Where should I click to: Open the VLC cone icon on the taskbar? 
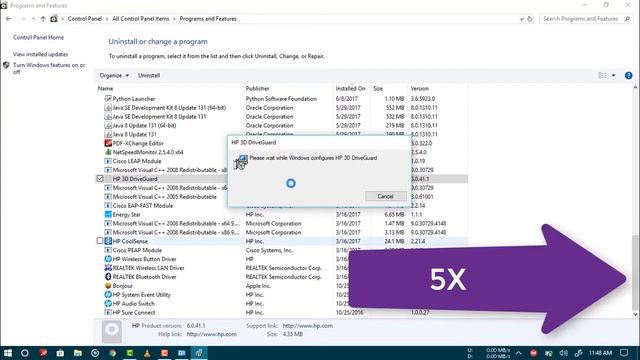(147, 353)
